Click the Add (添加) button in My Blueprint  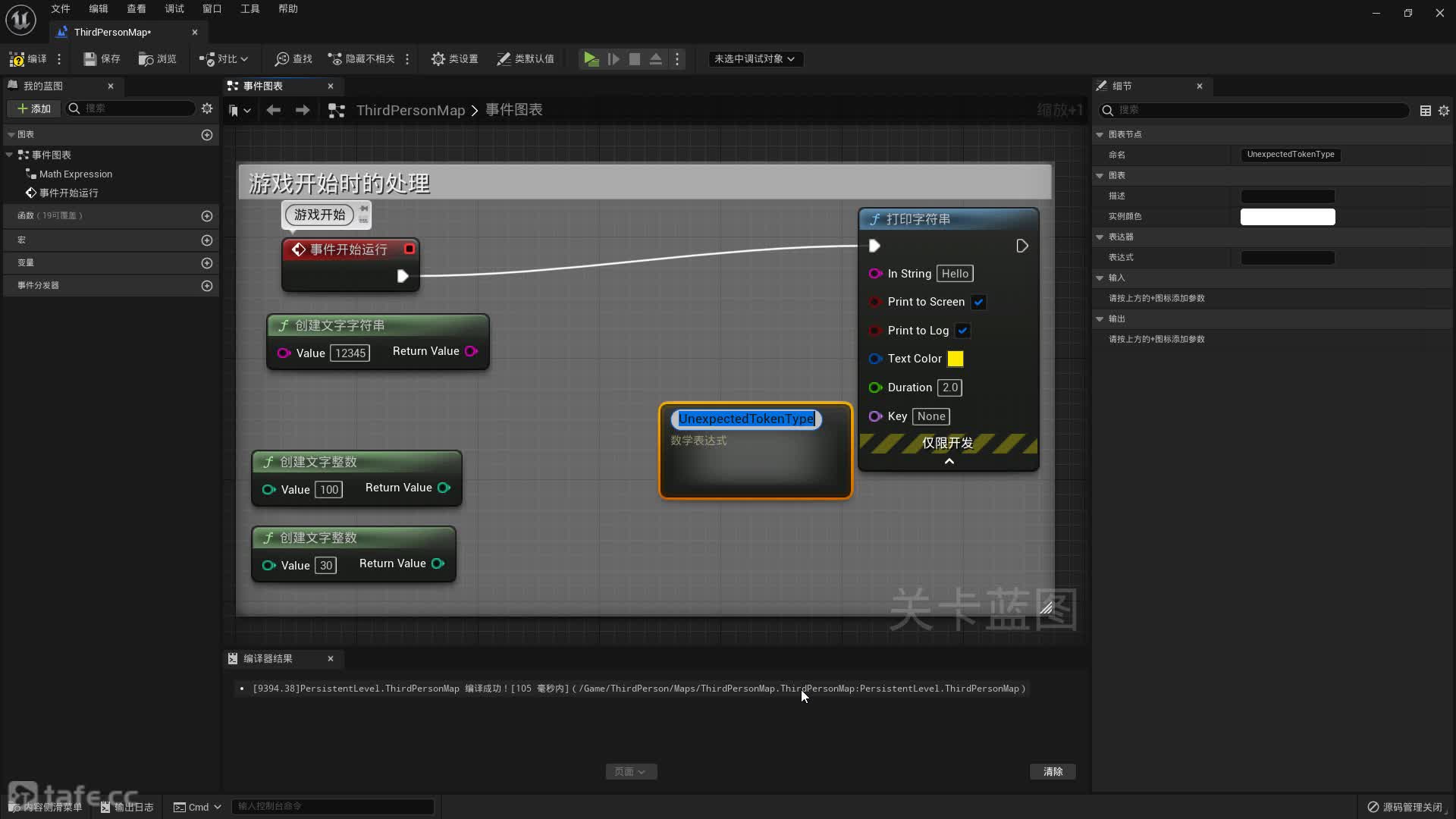click(33, 108)
